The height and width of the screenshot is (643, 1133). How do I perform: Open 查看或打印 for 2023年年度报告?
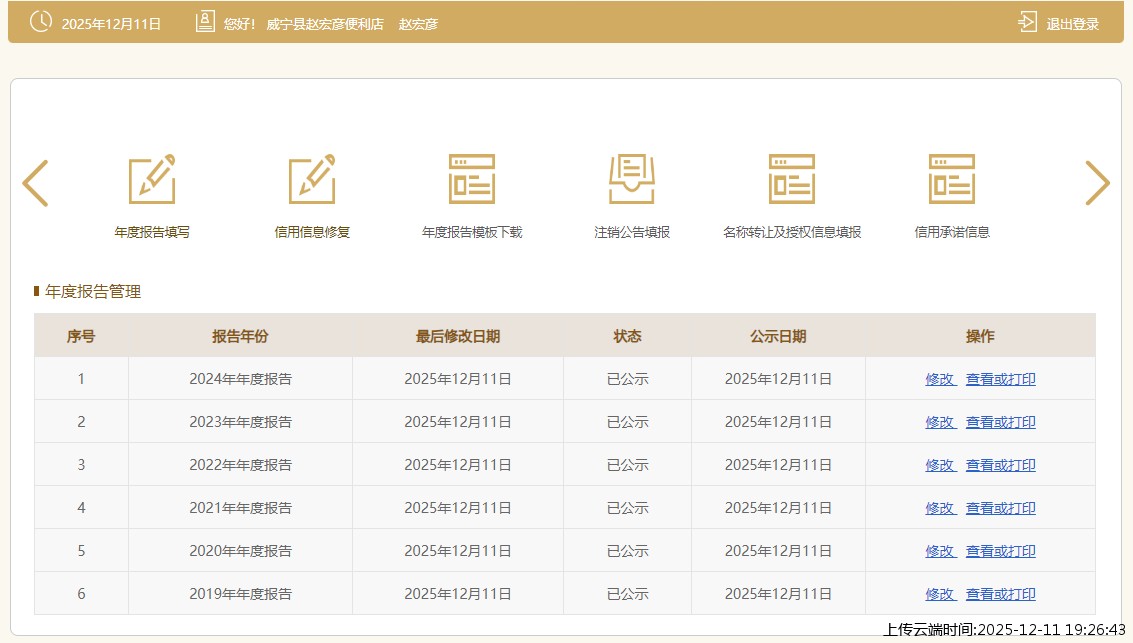[1000, 422]
